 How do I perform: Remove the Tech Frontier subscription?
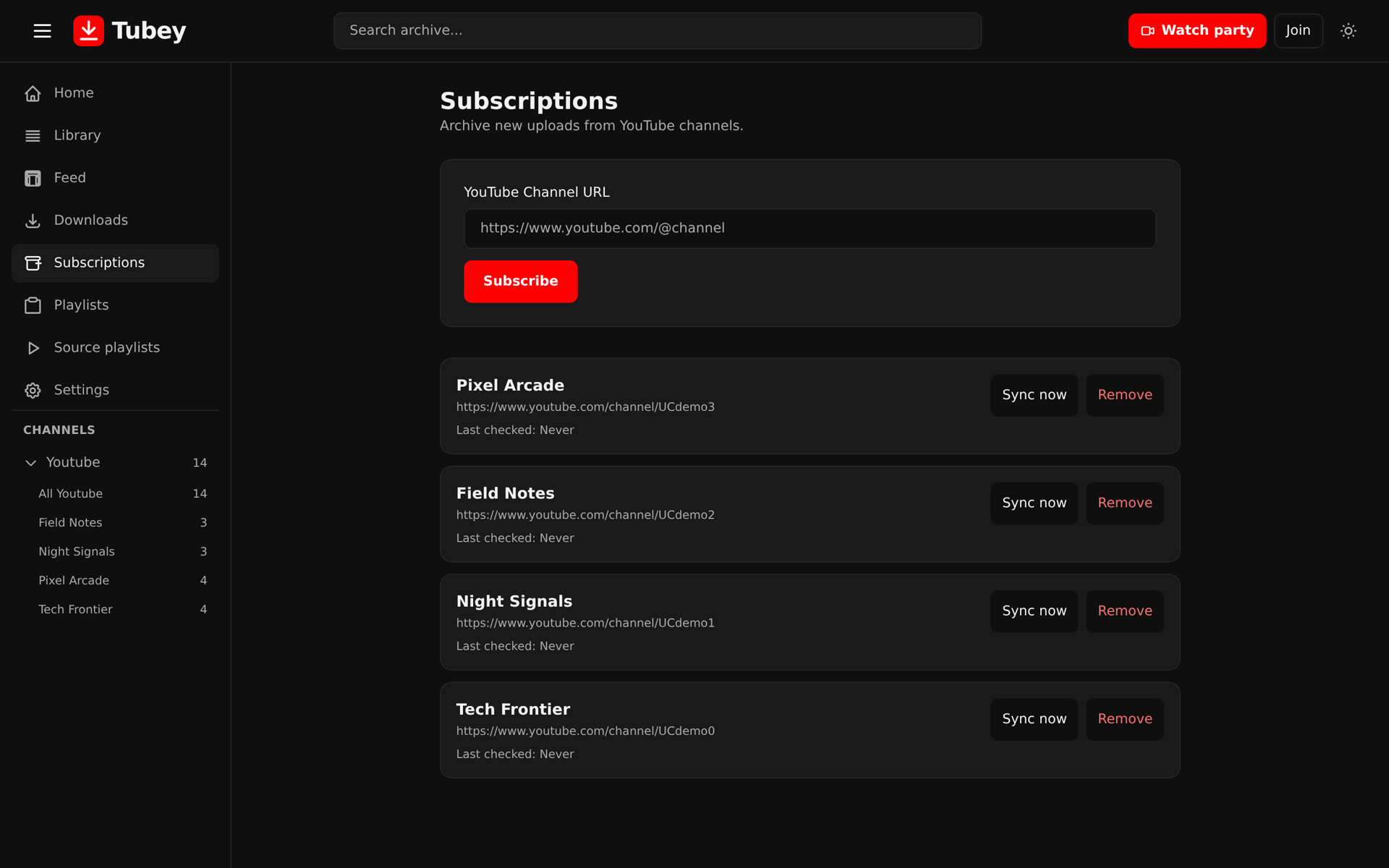pos(1124,719)
